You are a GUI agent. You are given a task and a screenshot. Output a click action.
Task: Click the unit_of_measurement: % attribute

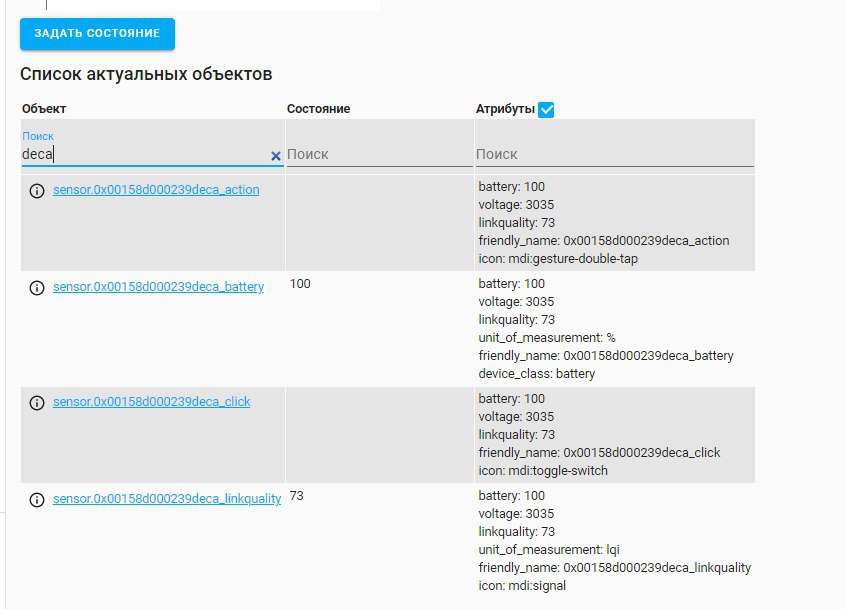pyautogui.click(x=547, y=338)
